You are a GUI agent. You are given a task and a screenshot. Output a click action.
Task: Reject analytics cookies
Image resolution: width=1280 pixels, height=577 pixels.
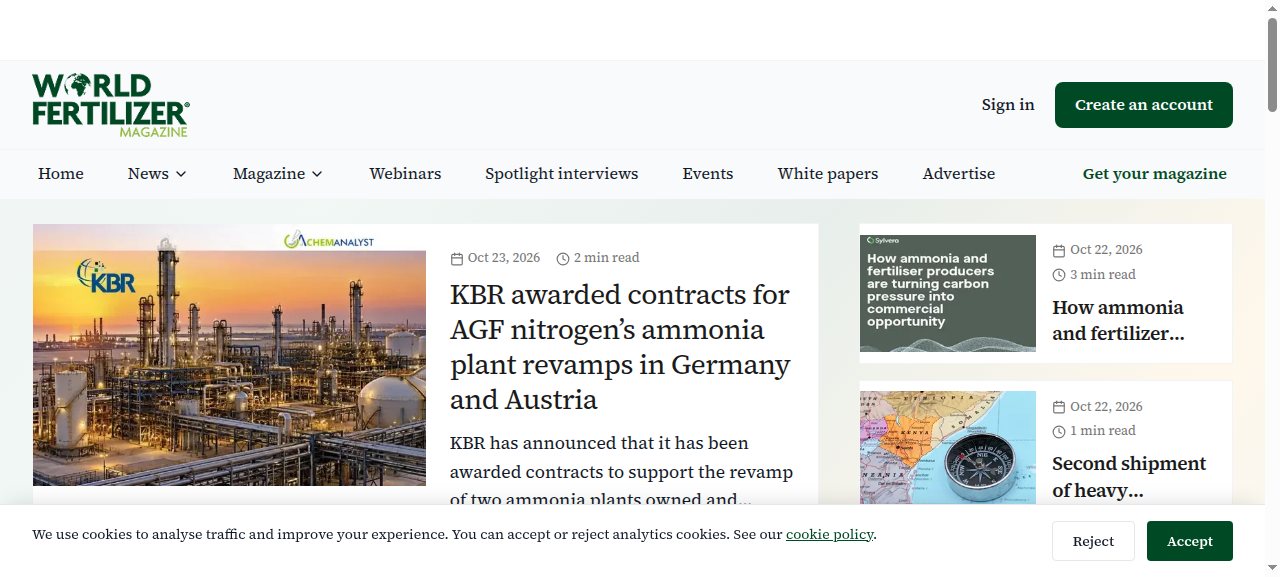click(1093, 541)
